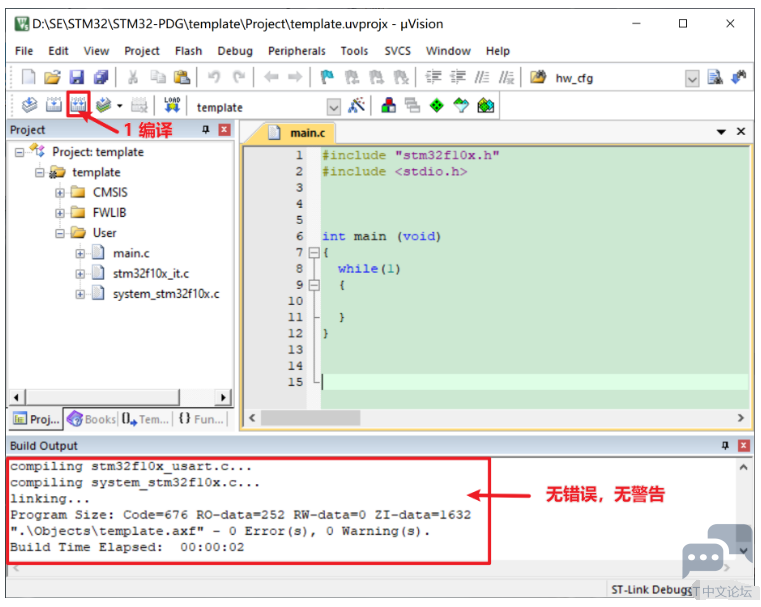The width and height of the screenshot is (761, 607).
Task: Expand system_stm32f10x.c in the tree
Action: click(x=80, y=295)
